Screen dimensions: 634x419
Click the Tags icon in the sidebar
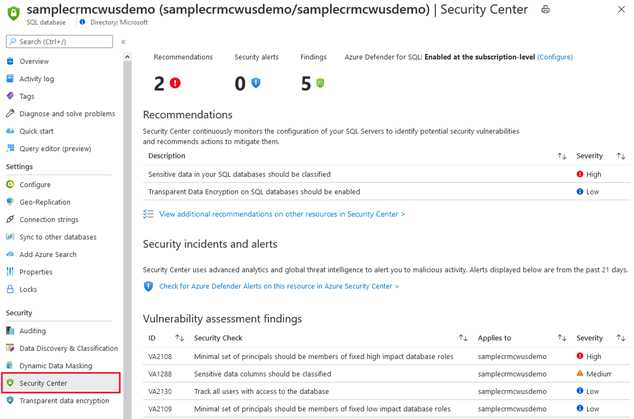tap(10, 96)
